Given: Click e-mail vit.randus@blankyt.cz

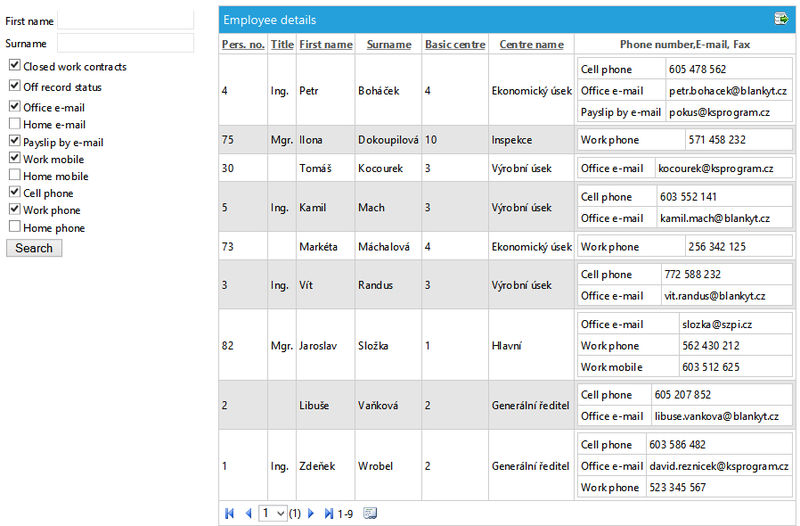Looking at the screenshot, I should 714,296.
